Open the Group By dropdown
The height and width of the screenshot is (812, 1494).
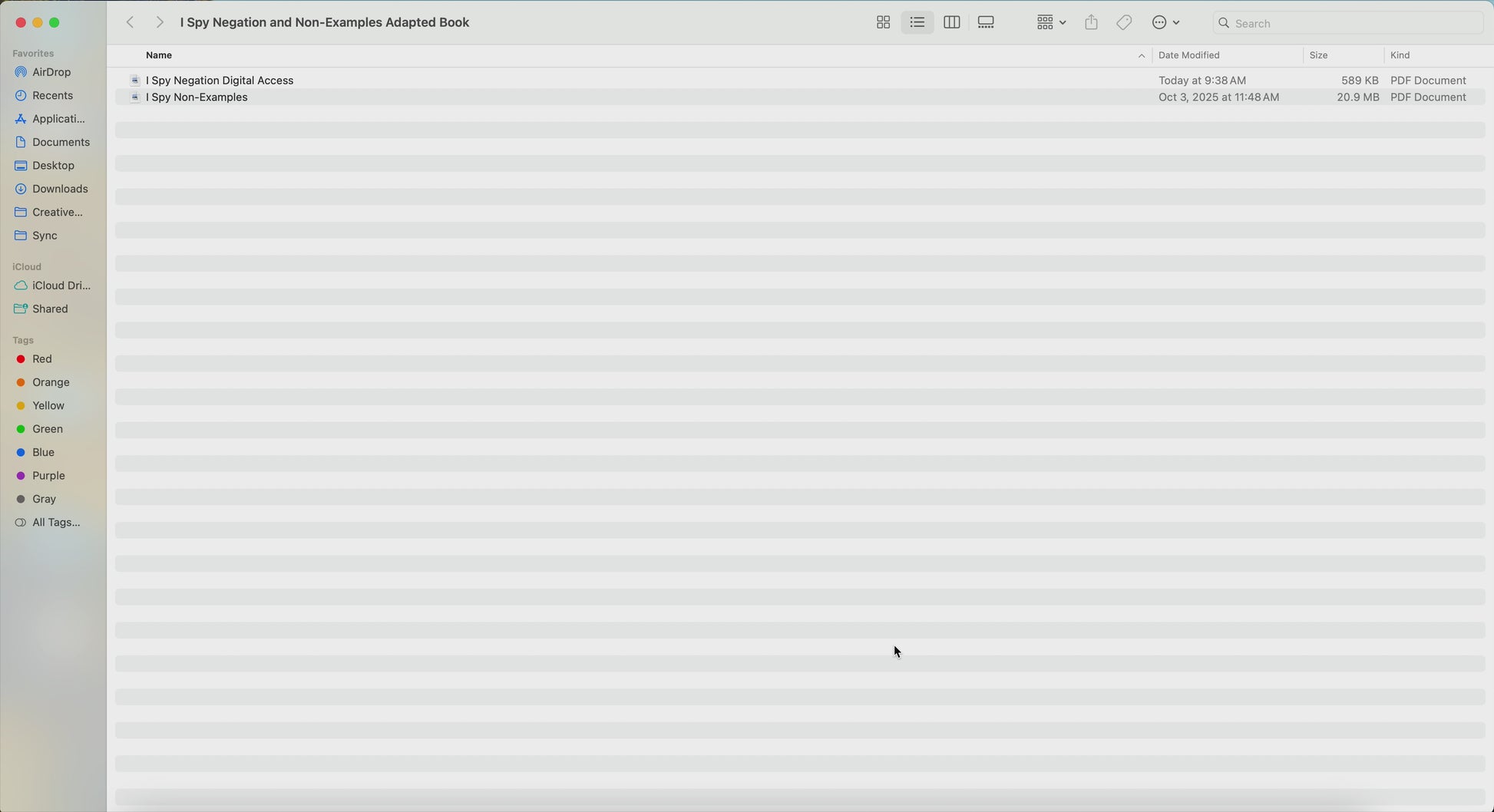[1050, 23]
